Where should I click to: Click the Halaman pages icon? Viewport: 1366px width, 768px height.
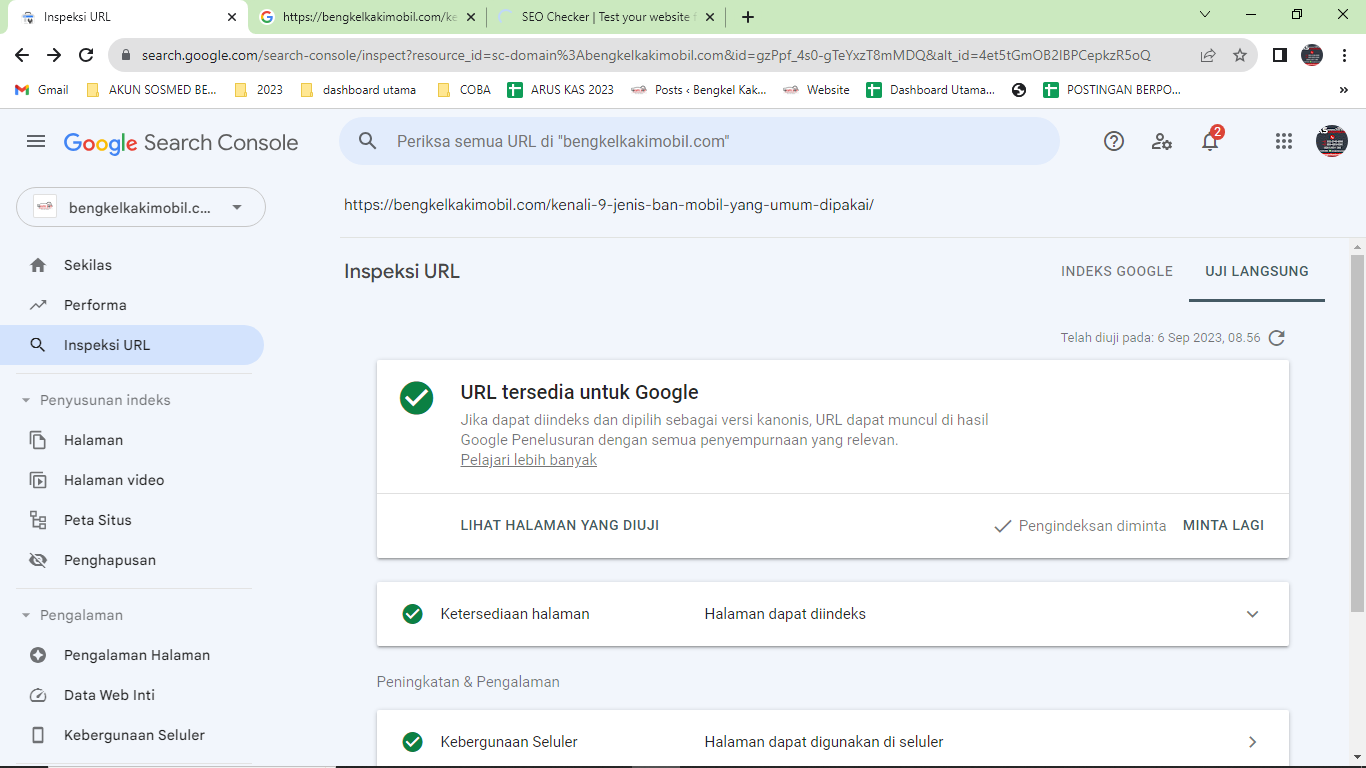click(x=38, y=440)
